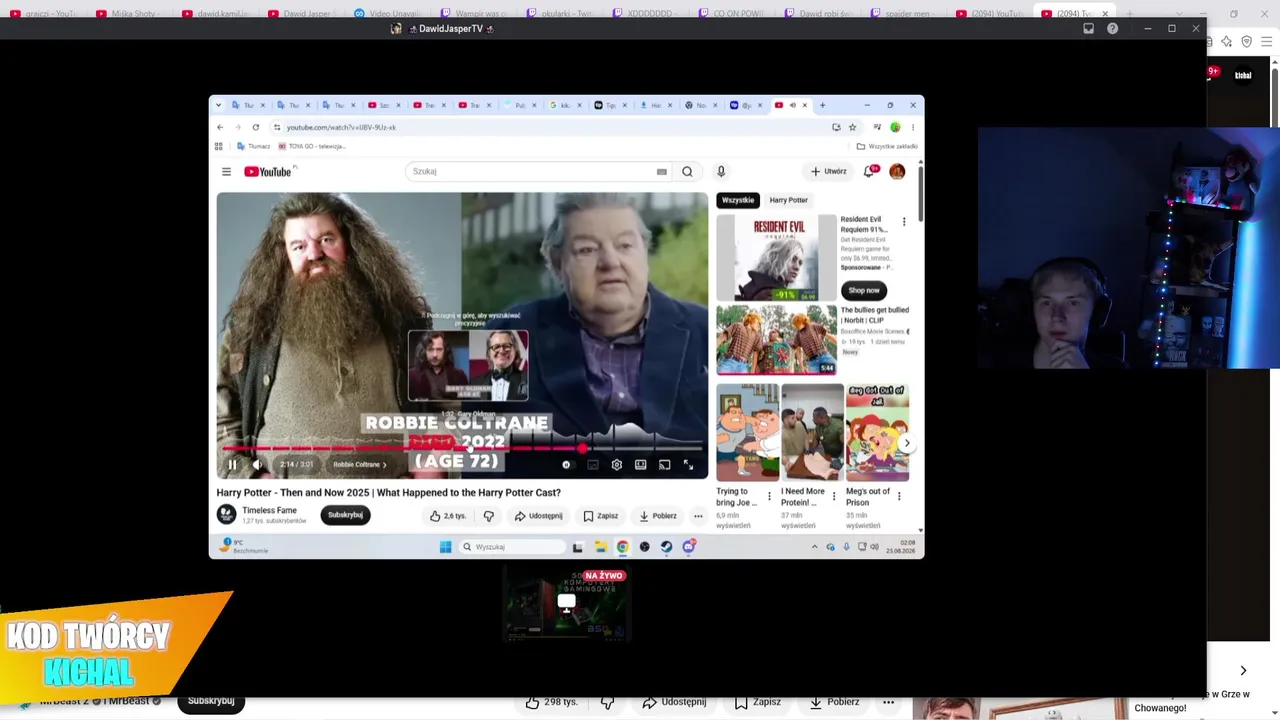The height and width of the screenshot is (720, 1280).
Task: Open on-screen keyboard in YouTube search
Action: point(661,172)
